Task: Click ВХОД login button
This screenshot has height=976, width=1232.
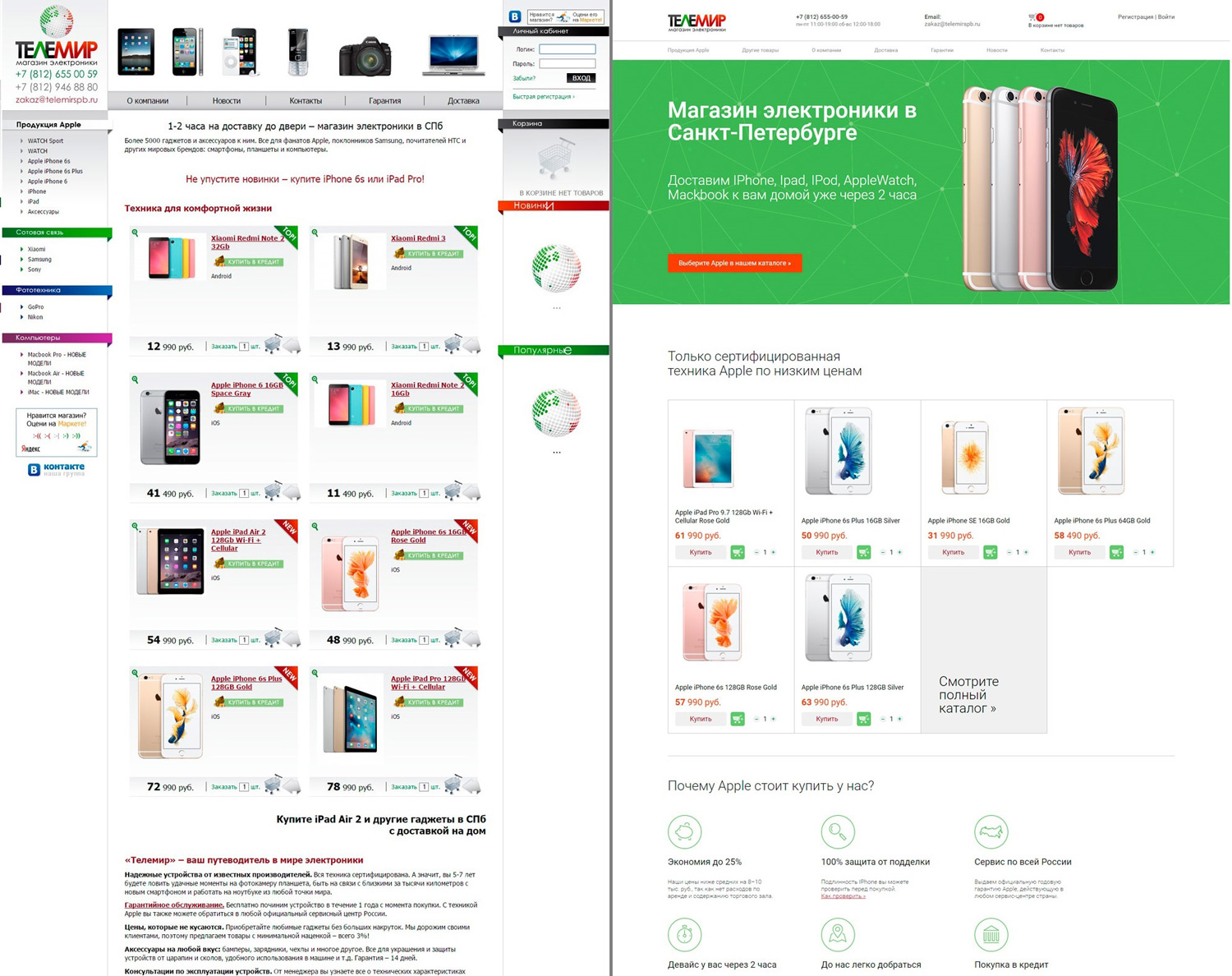Action: 581,78
